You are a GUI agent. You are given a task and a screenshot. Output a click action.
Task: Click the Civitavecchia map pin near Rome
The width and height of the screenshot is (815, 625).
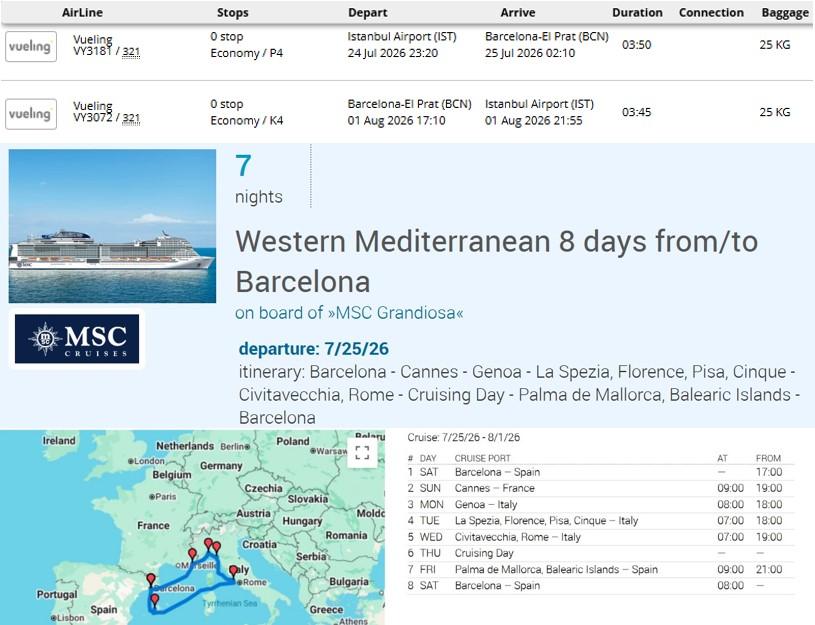coord(233,571)
